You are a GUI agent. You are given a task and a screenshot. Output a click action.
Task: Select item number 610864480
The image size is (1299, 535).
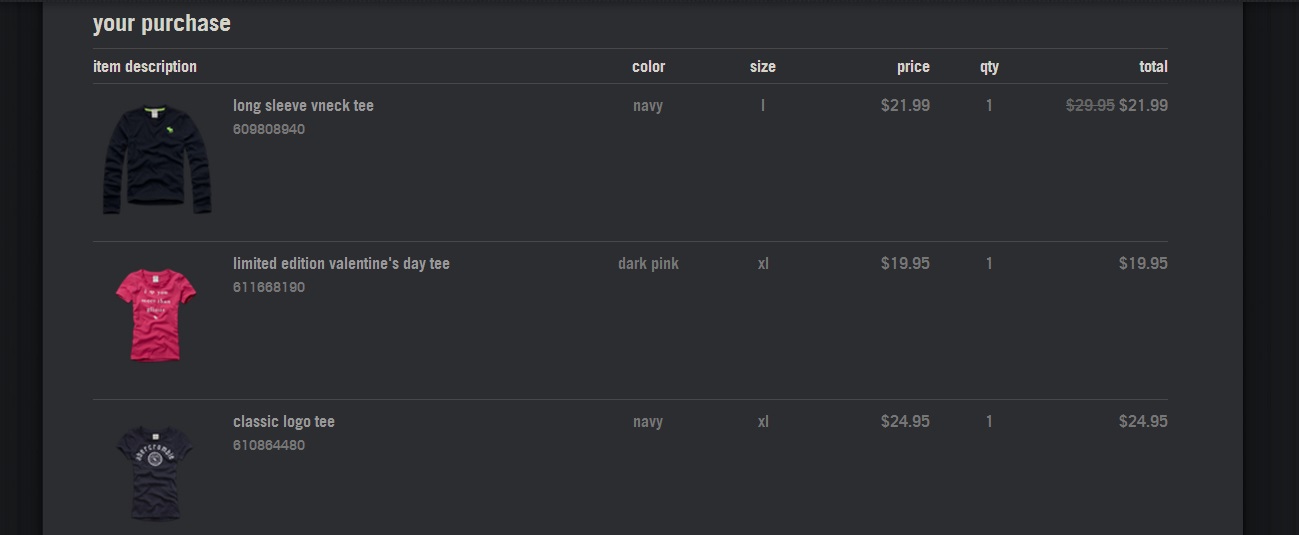269,445
